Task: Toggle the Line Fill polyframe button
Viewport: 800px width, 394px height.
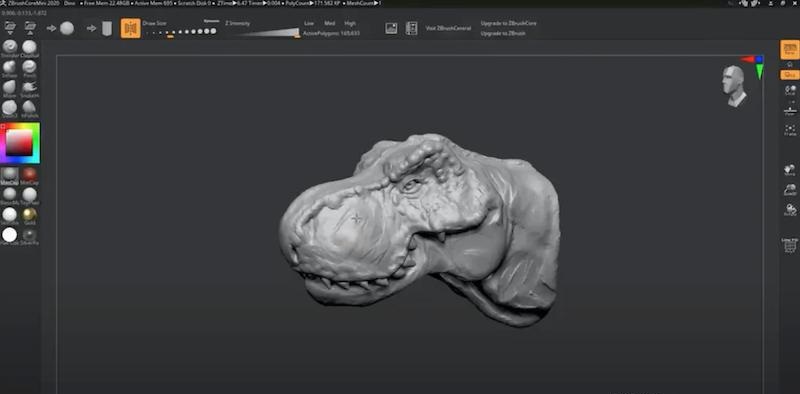Action: (x=790, y=246)
